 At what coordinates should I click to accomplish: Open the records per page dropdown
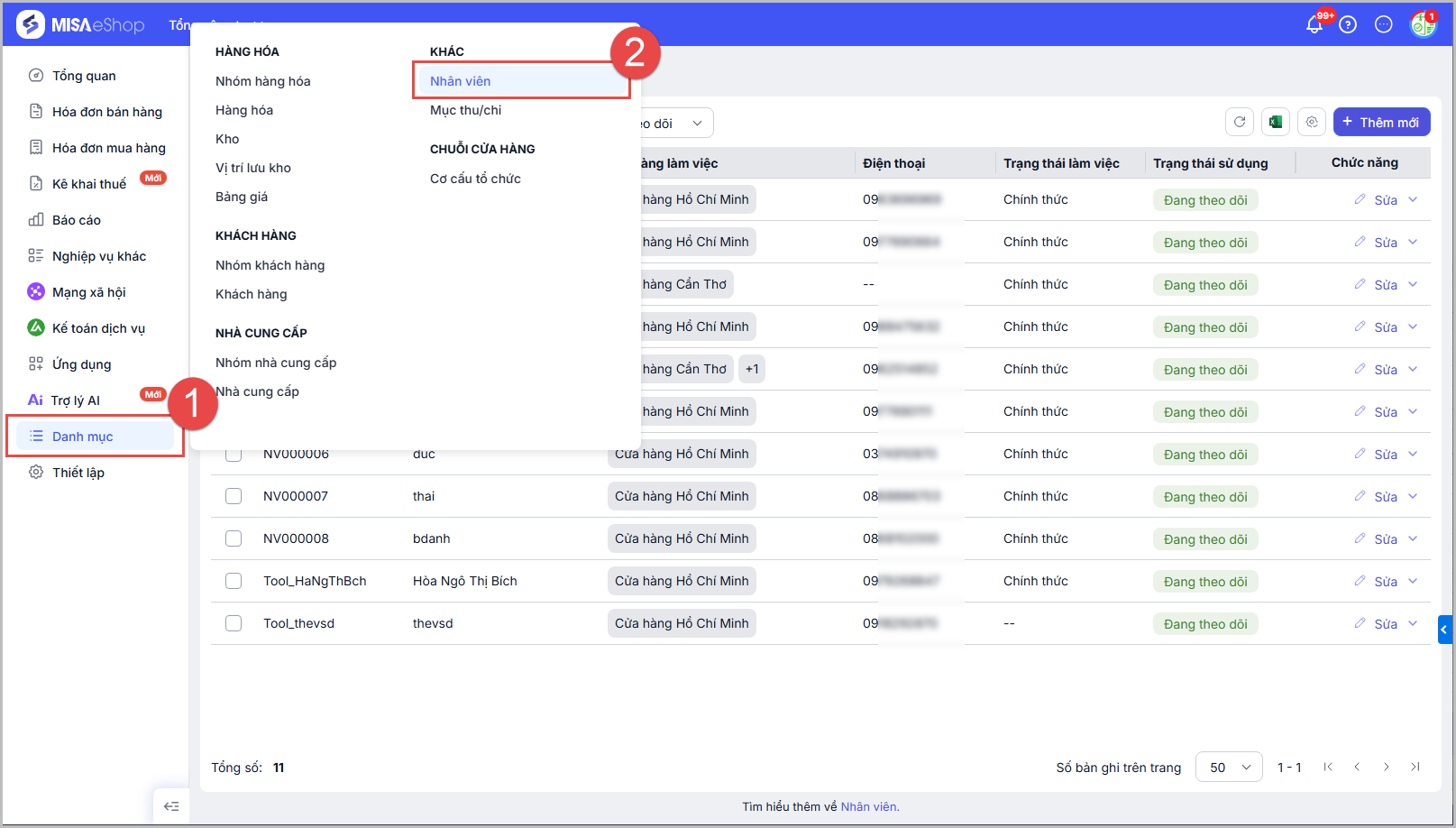coord(1229,767)
